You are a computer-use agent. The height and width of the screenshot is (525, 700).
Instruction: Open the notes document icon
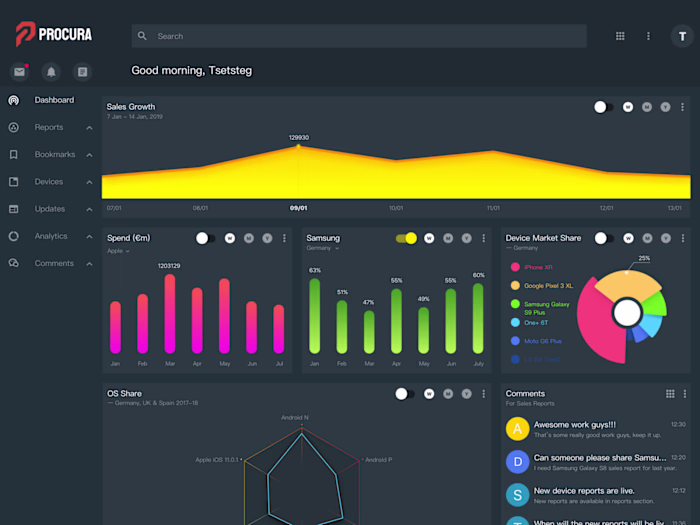(x=83, y=71)
